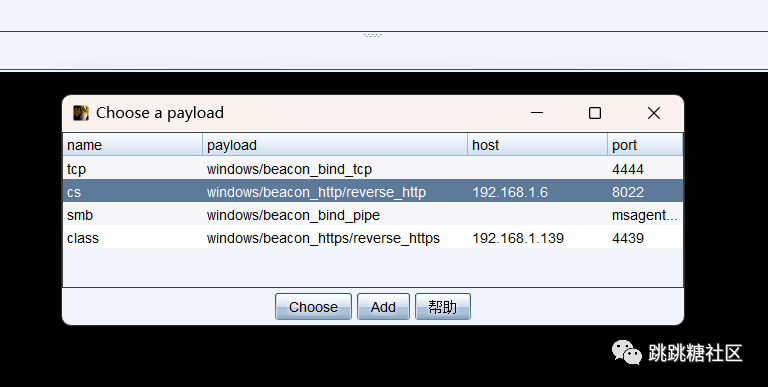Click the Choose a payload window icon
The width and height of the screenshot is (768, 387).
(x=81, y=113)
